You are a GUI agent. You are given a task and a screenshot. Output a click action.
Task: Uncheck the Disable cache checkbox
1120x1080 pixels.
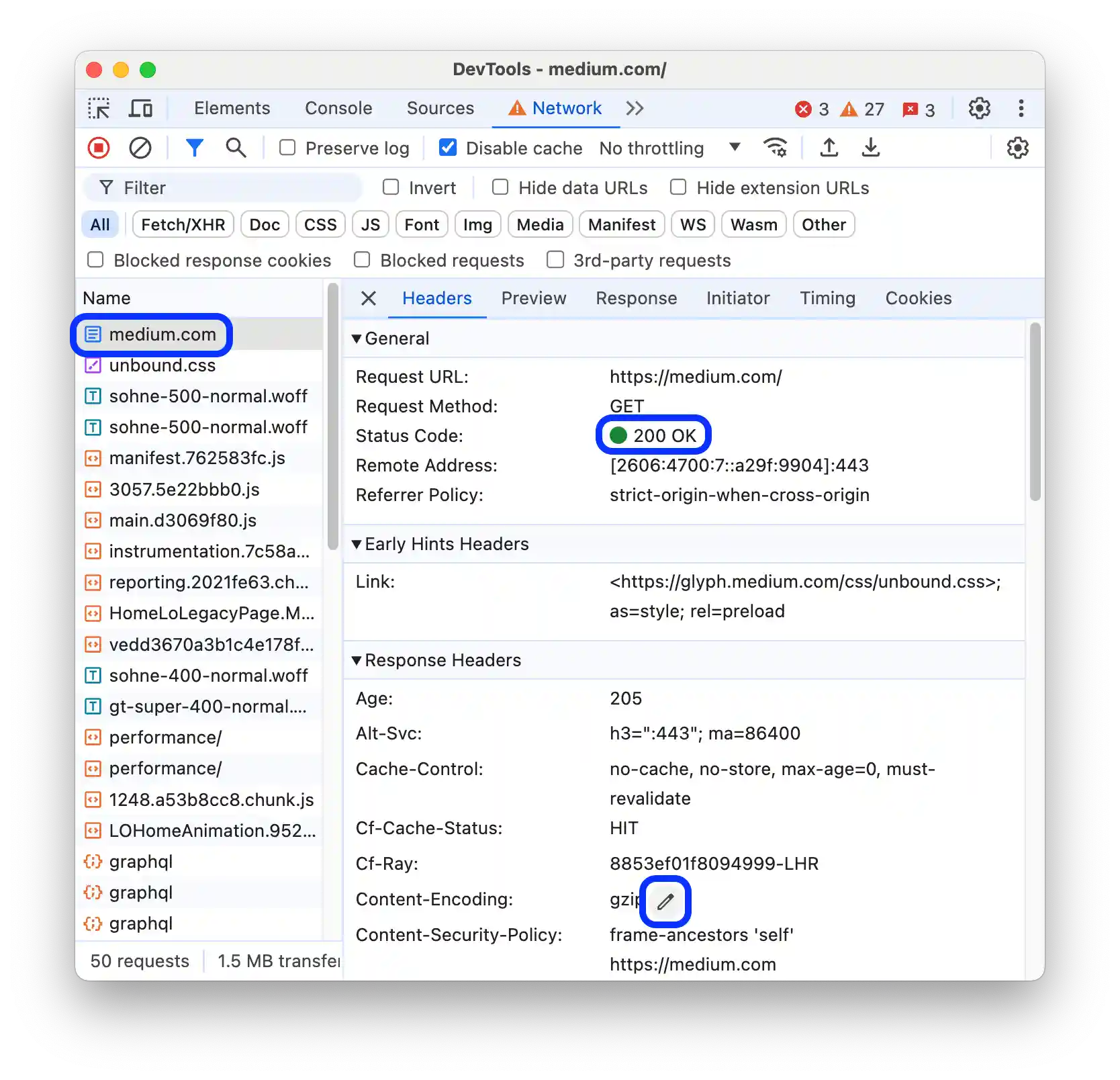click(447, 148)
